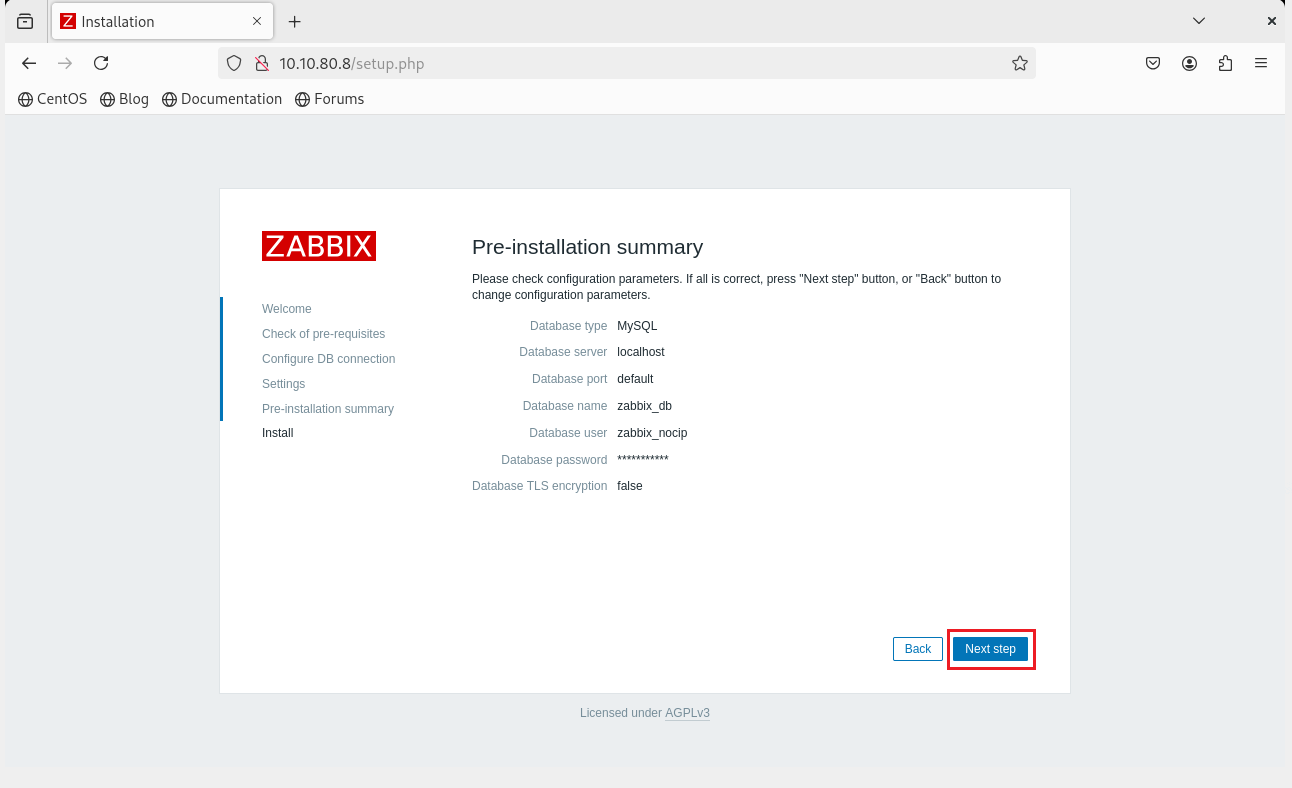Select the Welcome step in sidebar
Screen dimensions: 1292x788
pos(287,309)
